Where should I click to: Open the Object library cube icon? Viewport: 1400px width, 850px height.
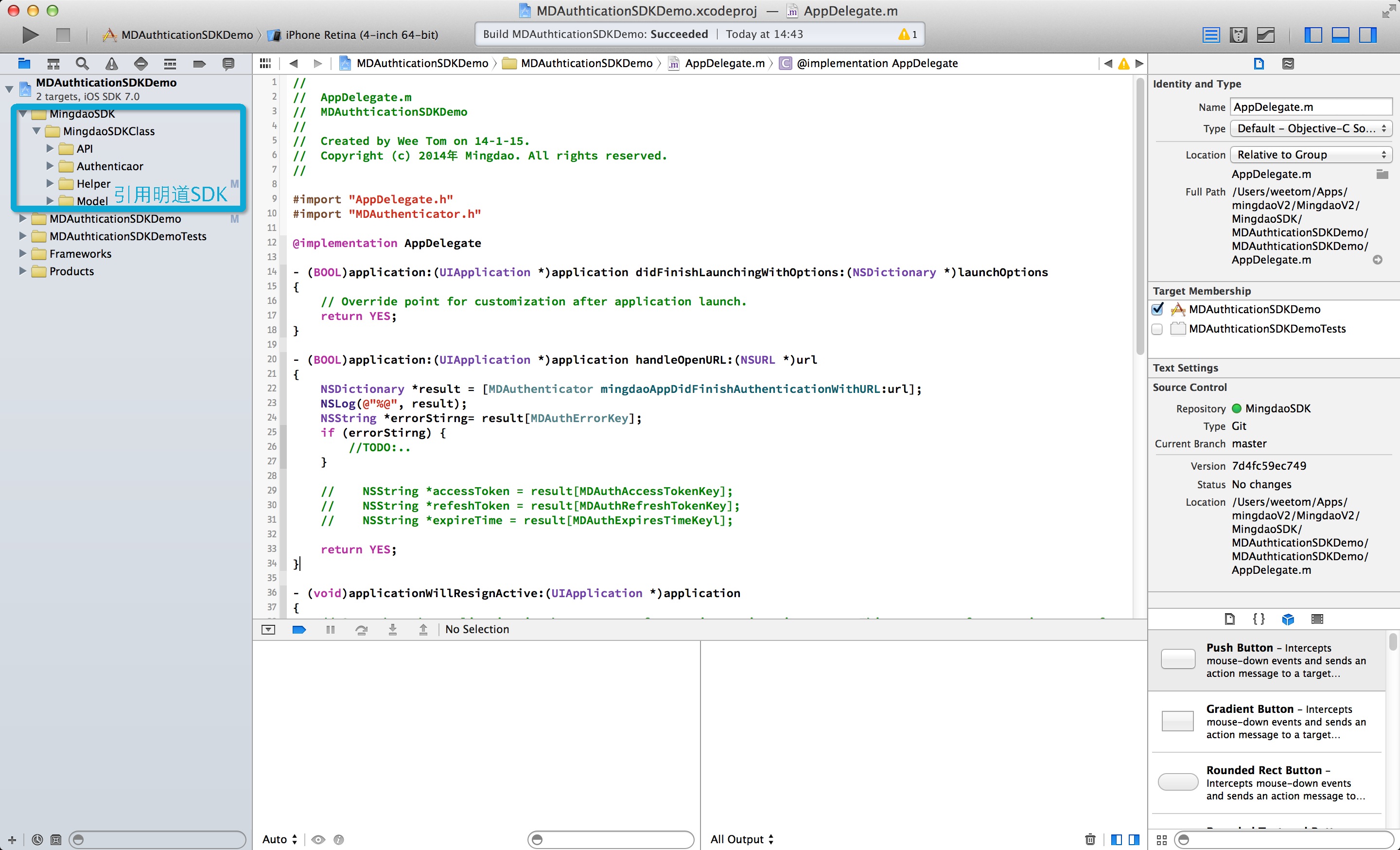[x=1288, y=620]
